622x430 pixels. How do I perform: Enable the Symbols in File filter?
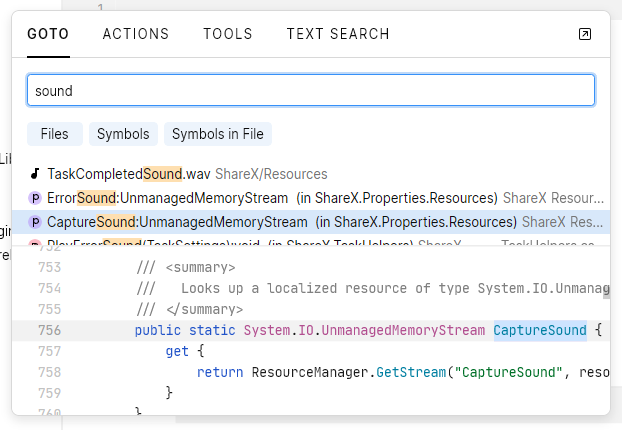pos(218,134)
